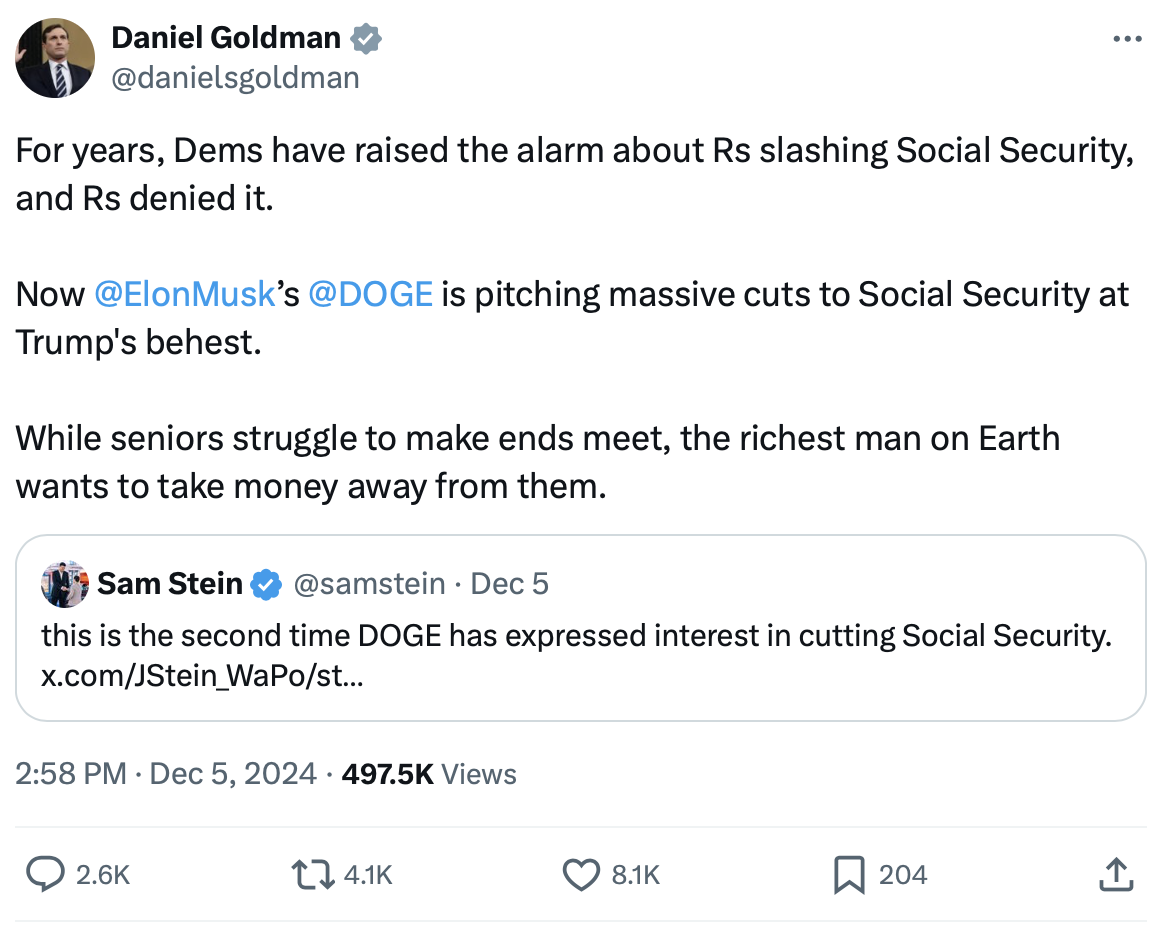Click the @ElonMusk mention link
This screenshot has width=1170, height=930.
184,294
